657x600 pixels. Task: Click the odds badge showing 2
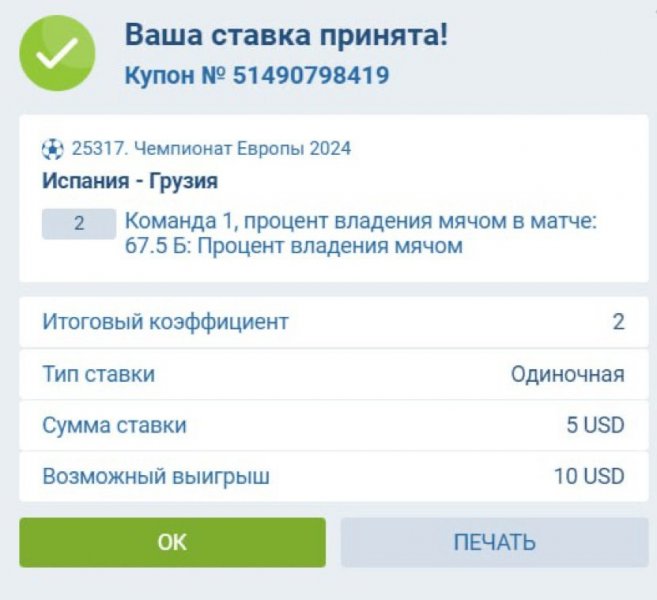click(x=79, y=224)
